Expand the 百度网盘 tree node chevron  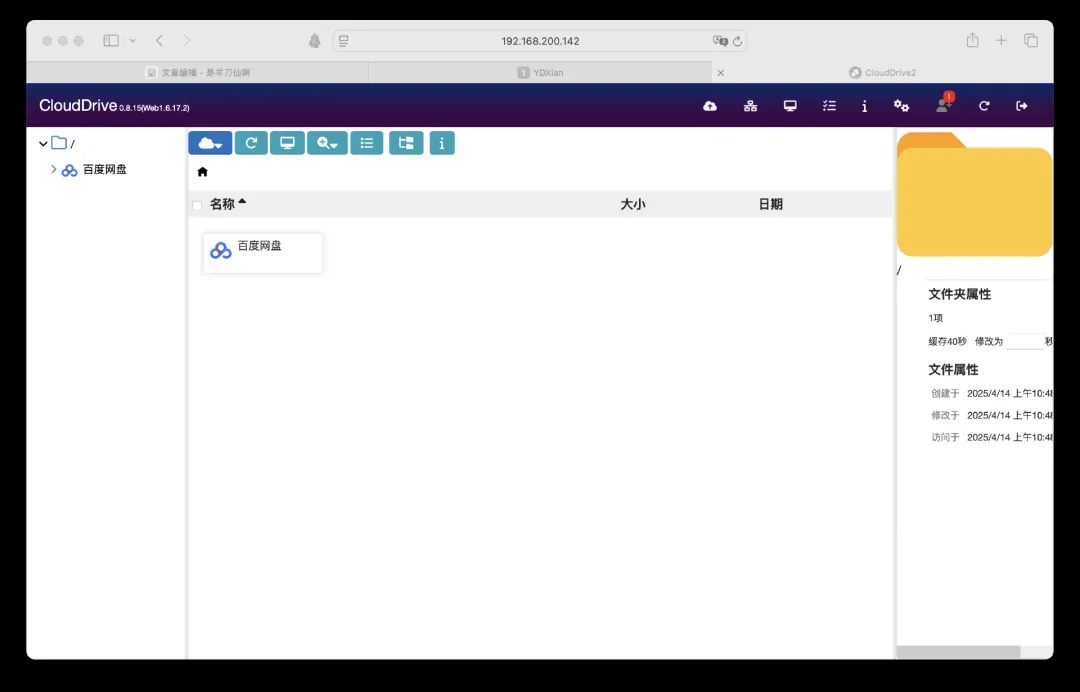(x=54, y=170)
